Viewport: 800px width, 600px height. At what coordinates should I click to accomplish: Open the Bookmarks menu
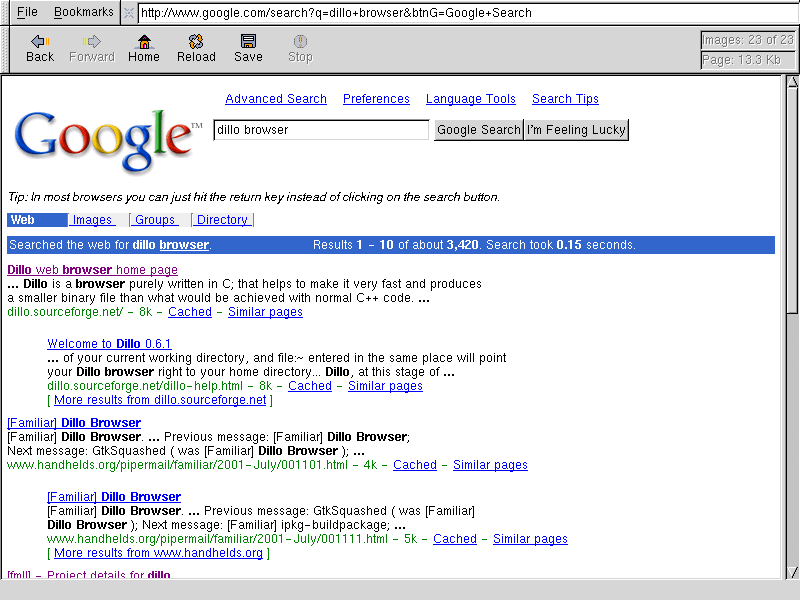coord(84,12)
